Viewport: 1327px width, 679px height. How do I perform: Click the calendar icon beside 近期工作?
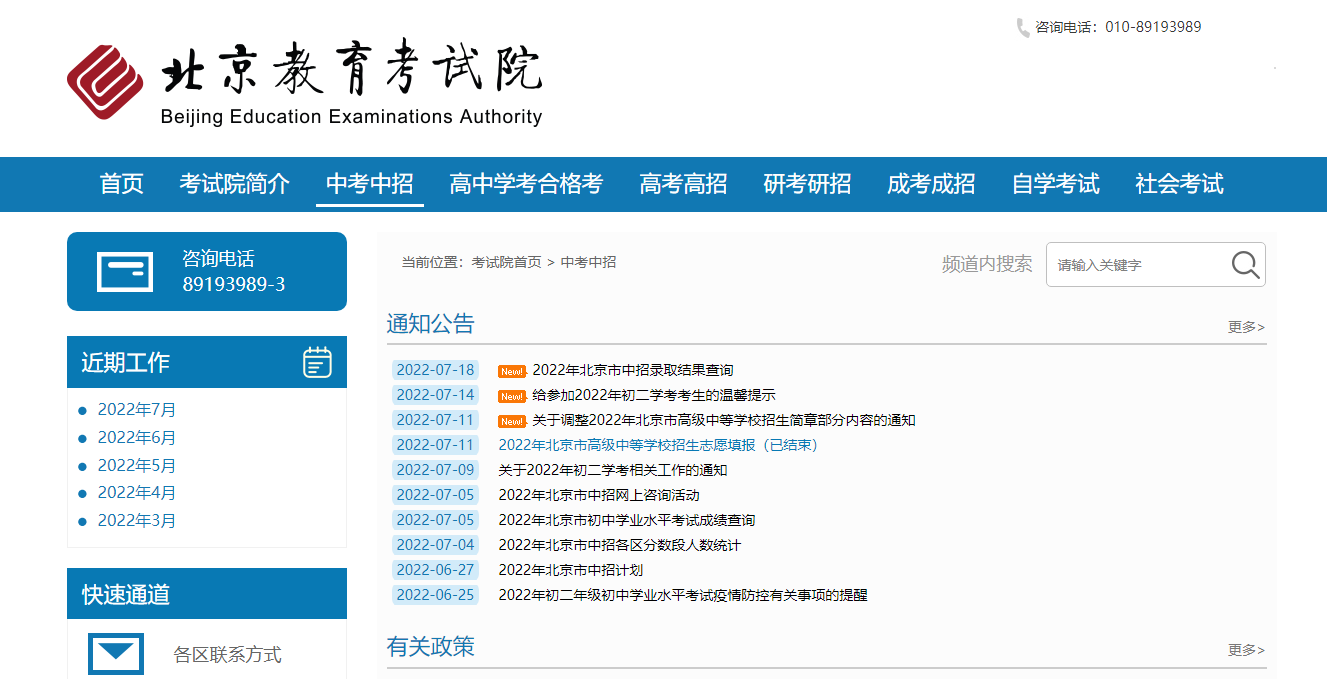[317, 362]
